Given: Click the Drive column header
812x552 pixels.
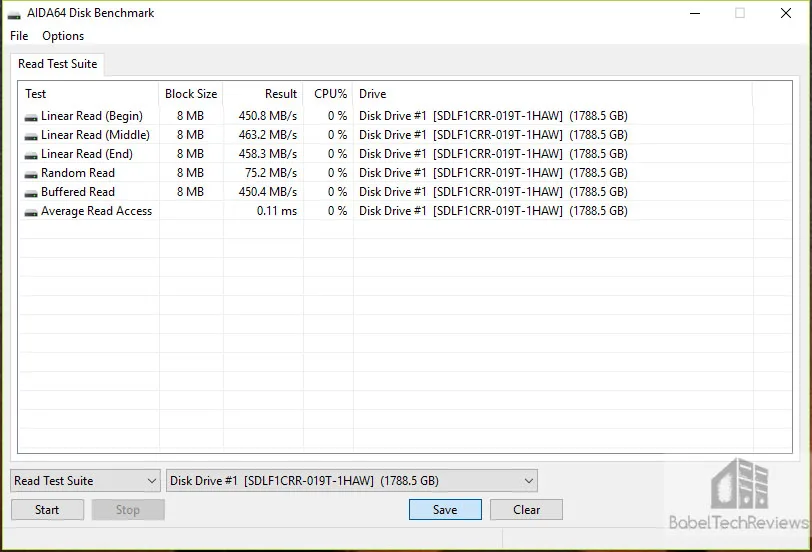Looking at the screenshot, I should tap(553, 94).
